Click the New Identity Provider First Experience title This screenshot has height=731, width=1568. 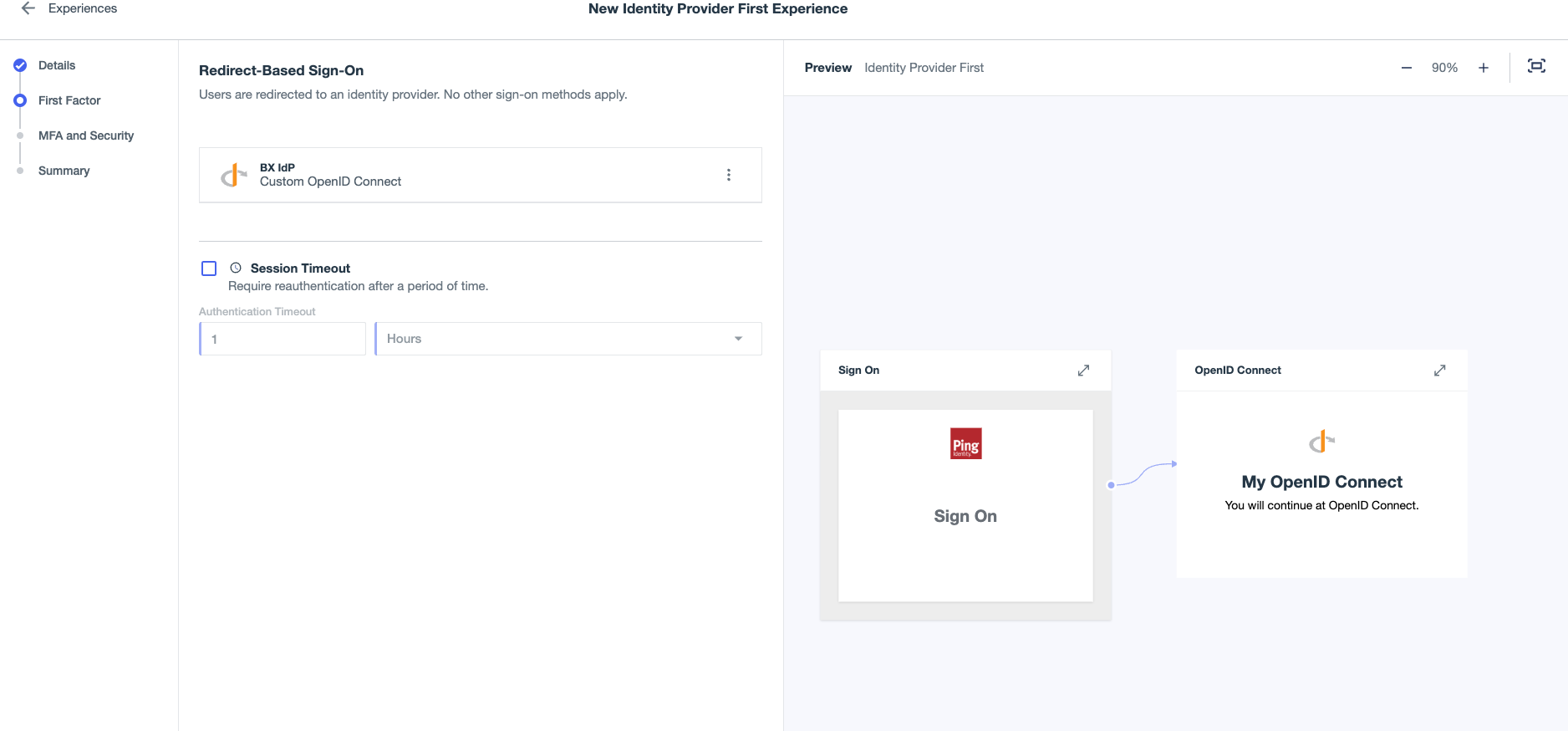click(718, 8)
